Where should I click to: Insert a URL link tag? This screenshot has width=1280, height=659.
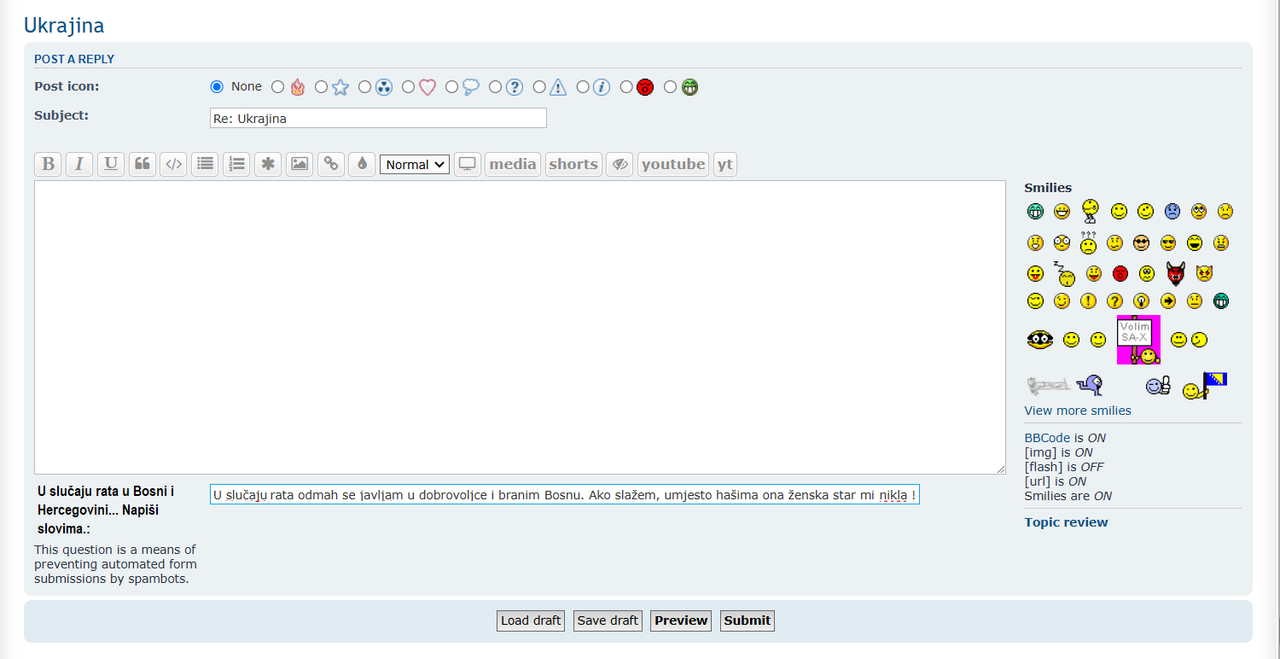(x=330, y=164)
